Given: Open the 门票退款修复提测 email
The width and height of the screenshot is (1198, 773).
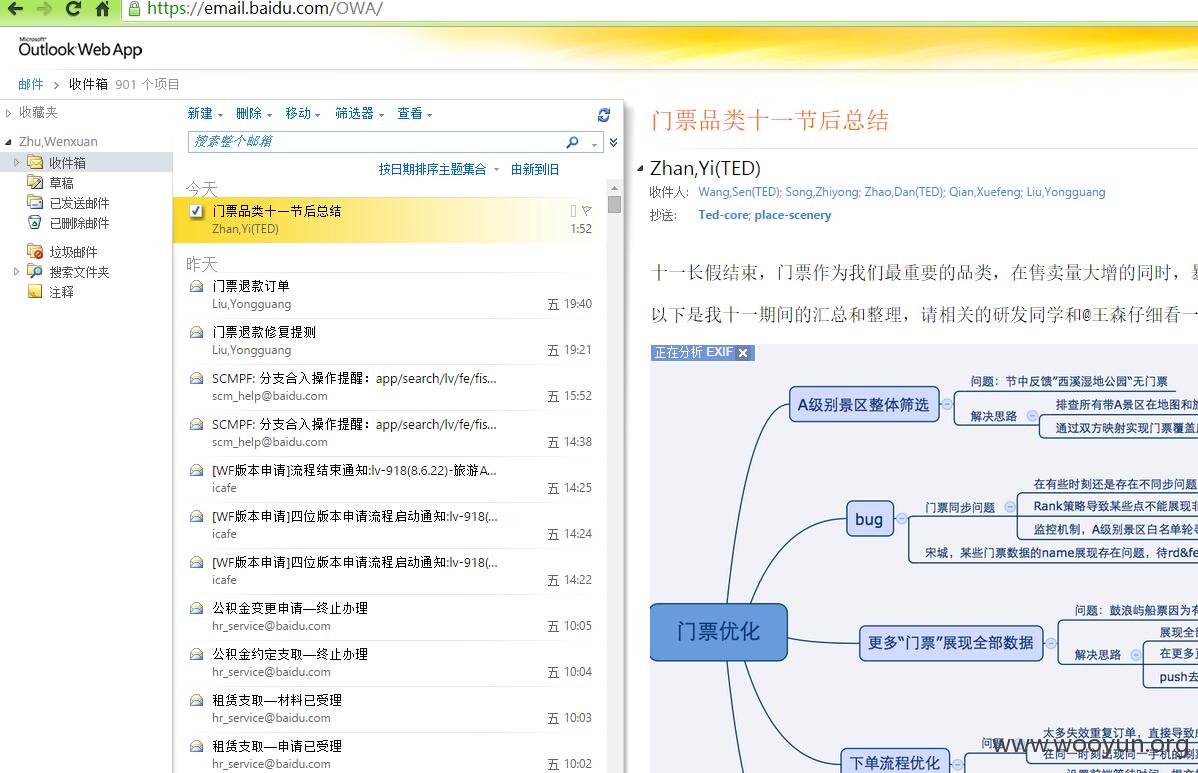Looking at the screenshot, I should pos(390,341).
